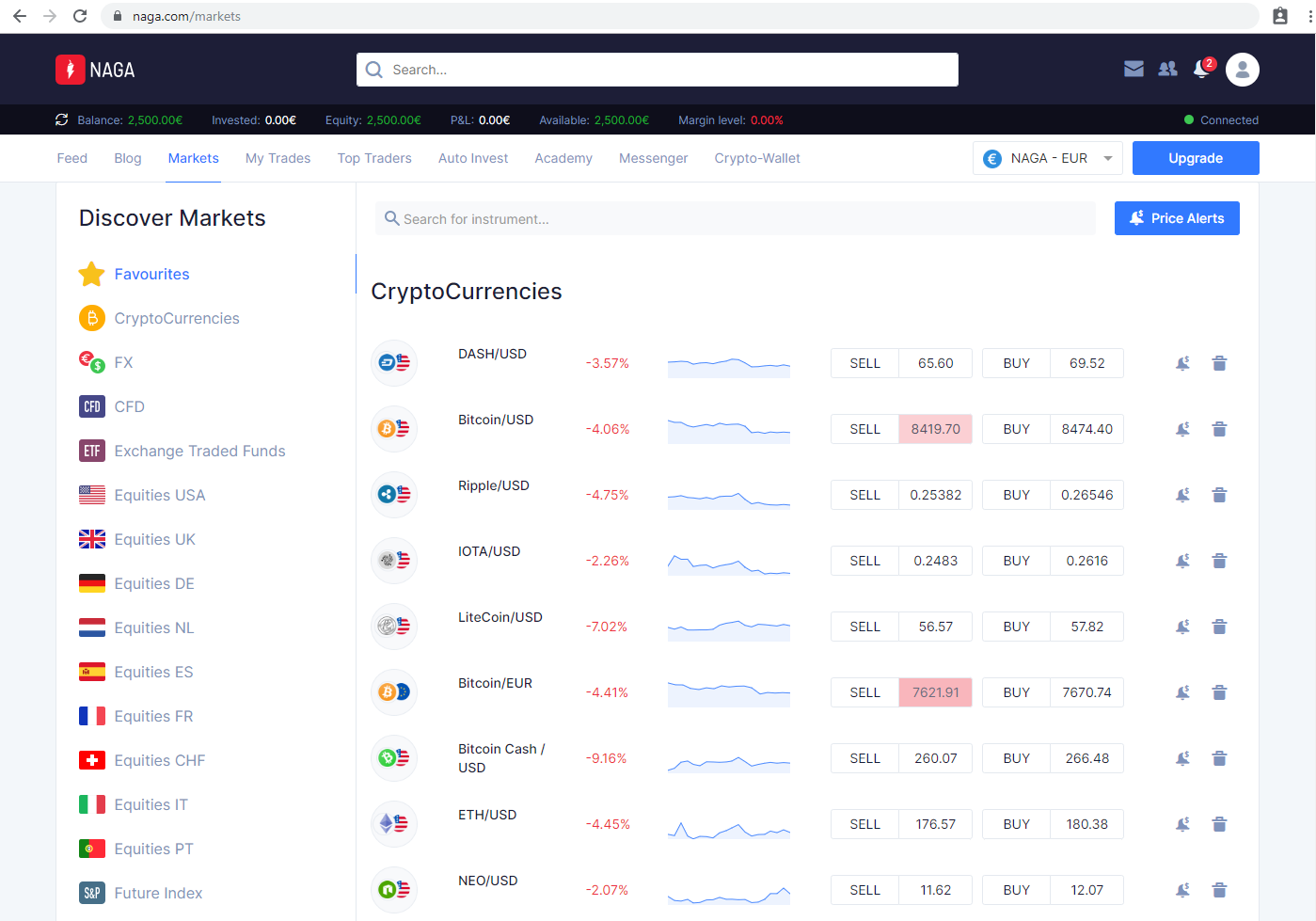This screenshot has width=1316, height=921.
Task: Focus the top Search field
Action: 658,70
